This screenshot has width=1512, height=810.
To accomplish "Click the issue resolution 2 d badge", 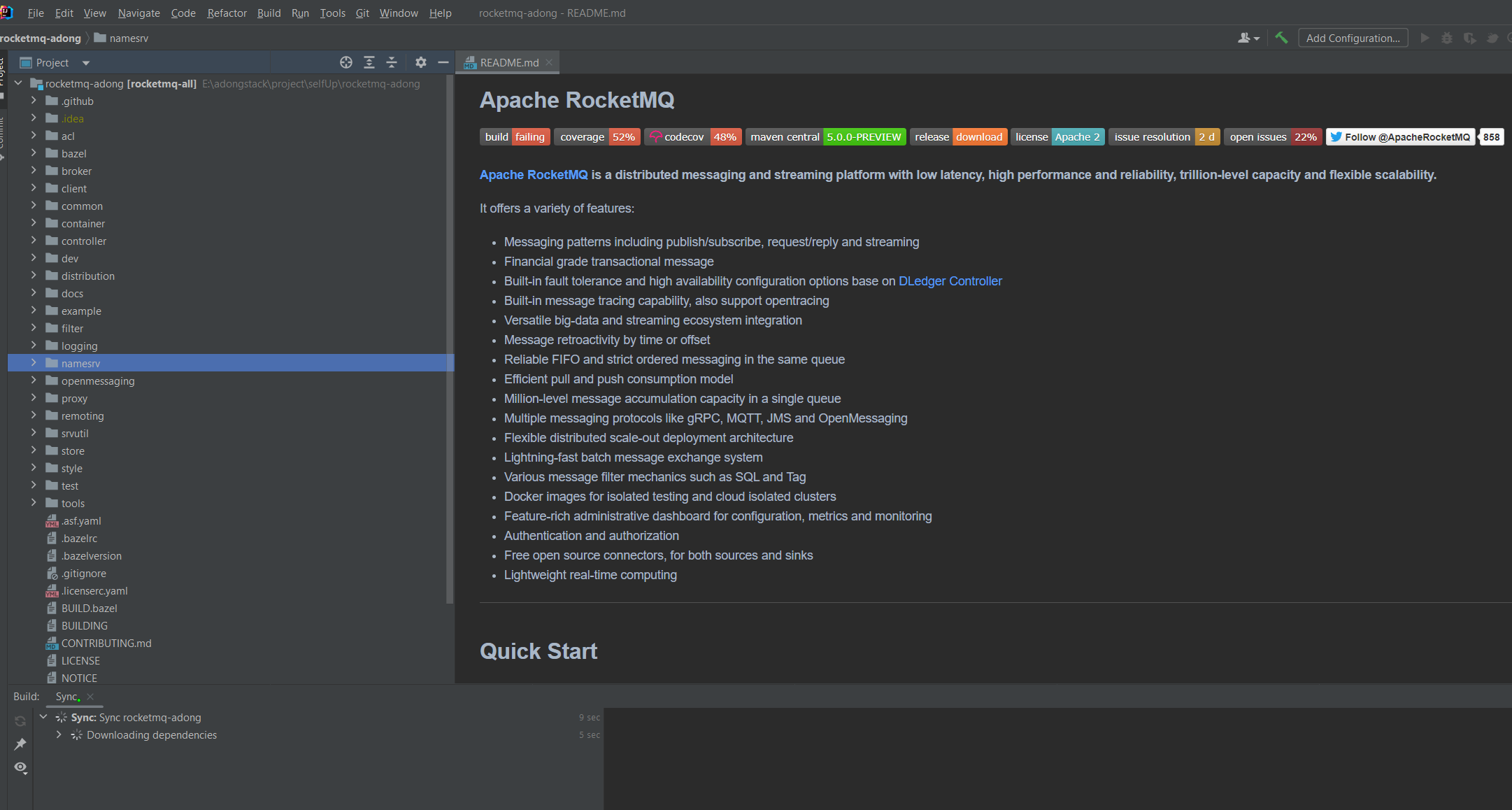I will click(x=1164, y=137).
